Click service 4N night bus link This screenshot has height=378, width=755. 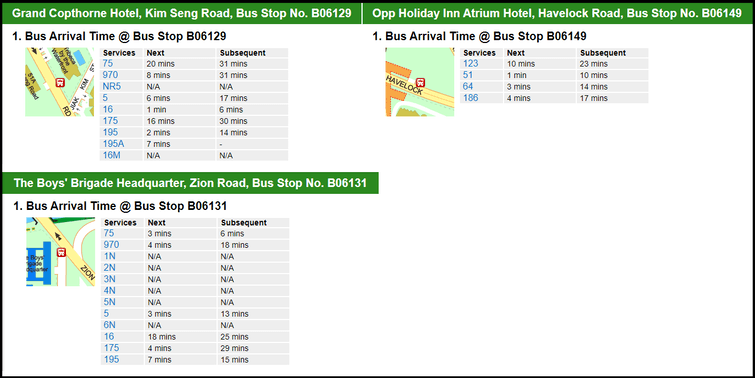click(x=110, y=291)
